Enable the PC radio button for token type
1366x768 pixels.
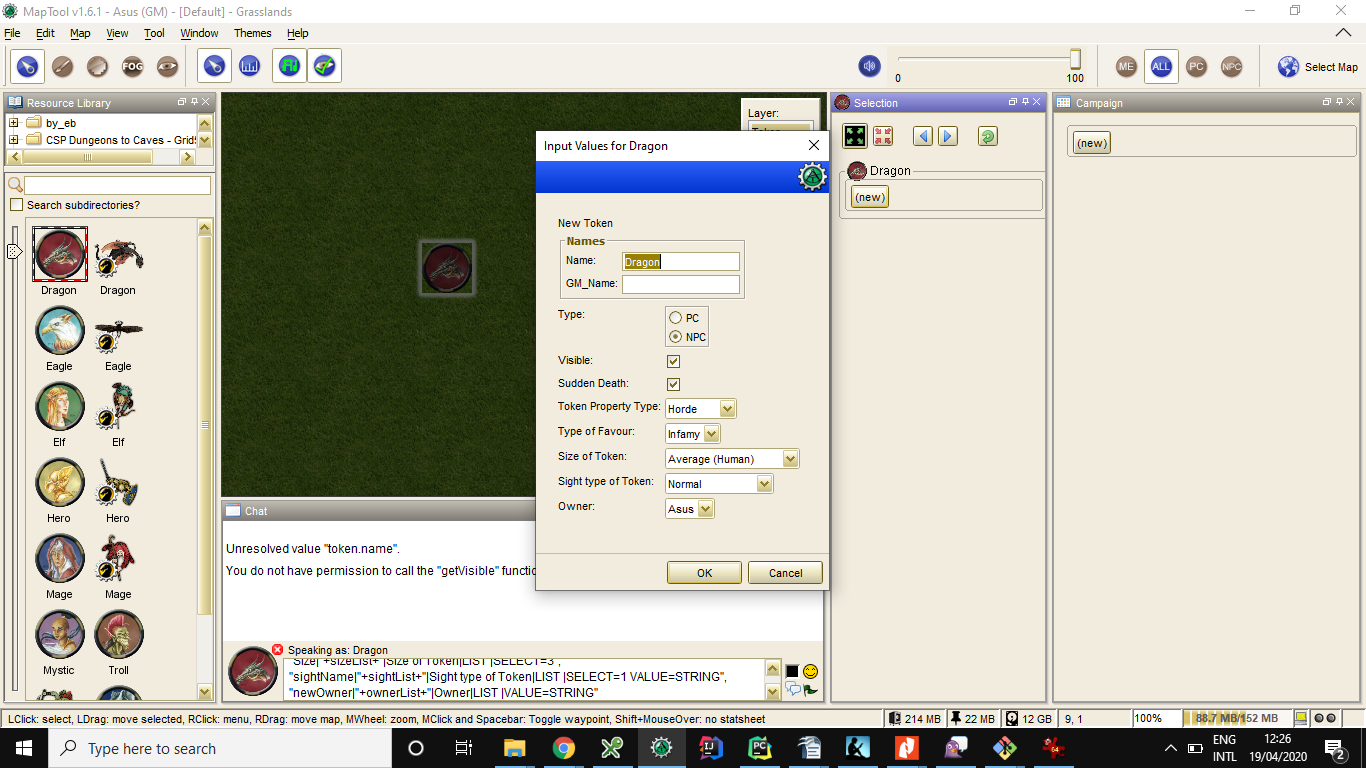click(x=676, y=316)
